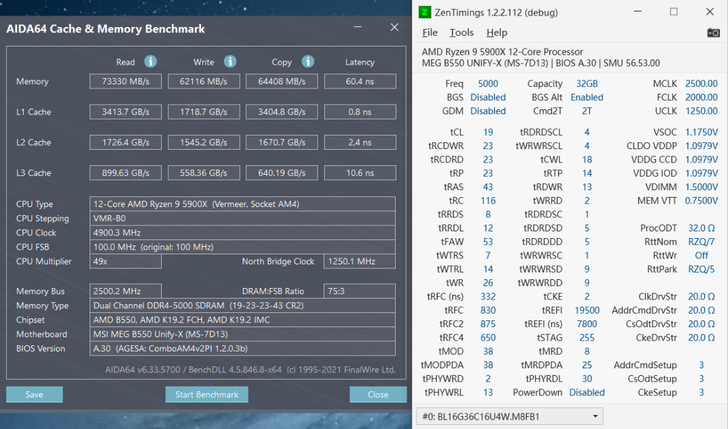Click the L3 Cache latency 10.6 ns
Image resolution: width=728 pixels, height=429 pixels.
click(x=360, y=173)
